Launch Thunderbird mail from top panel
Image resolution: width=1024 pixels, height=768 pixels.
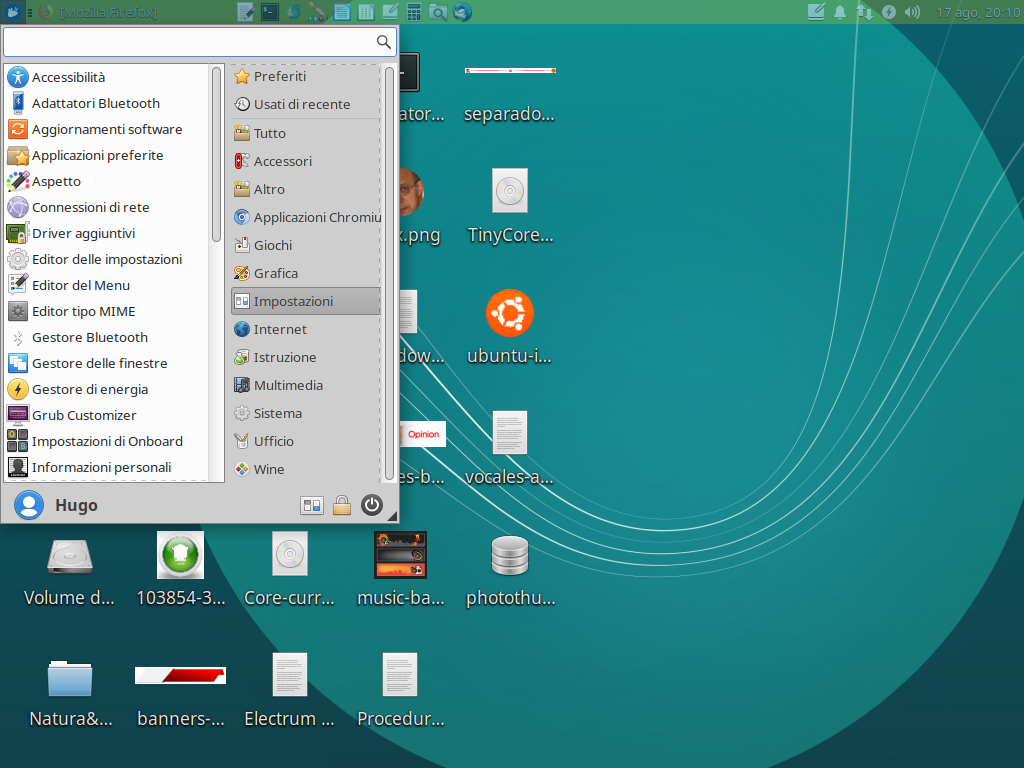(x=462, y=12)
